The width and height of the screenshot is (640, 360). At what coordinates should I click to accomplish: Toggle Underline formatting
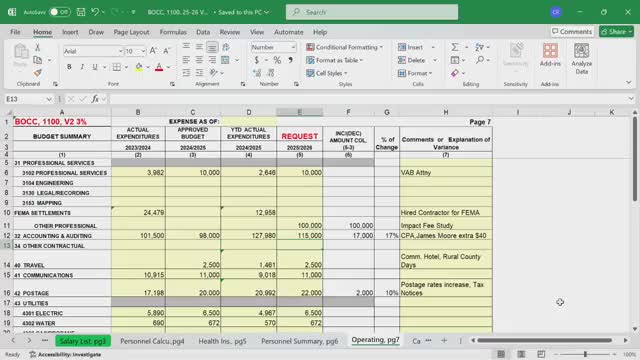click(95, 67)
